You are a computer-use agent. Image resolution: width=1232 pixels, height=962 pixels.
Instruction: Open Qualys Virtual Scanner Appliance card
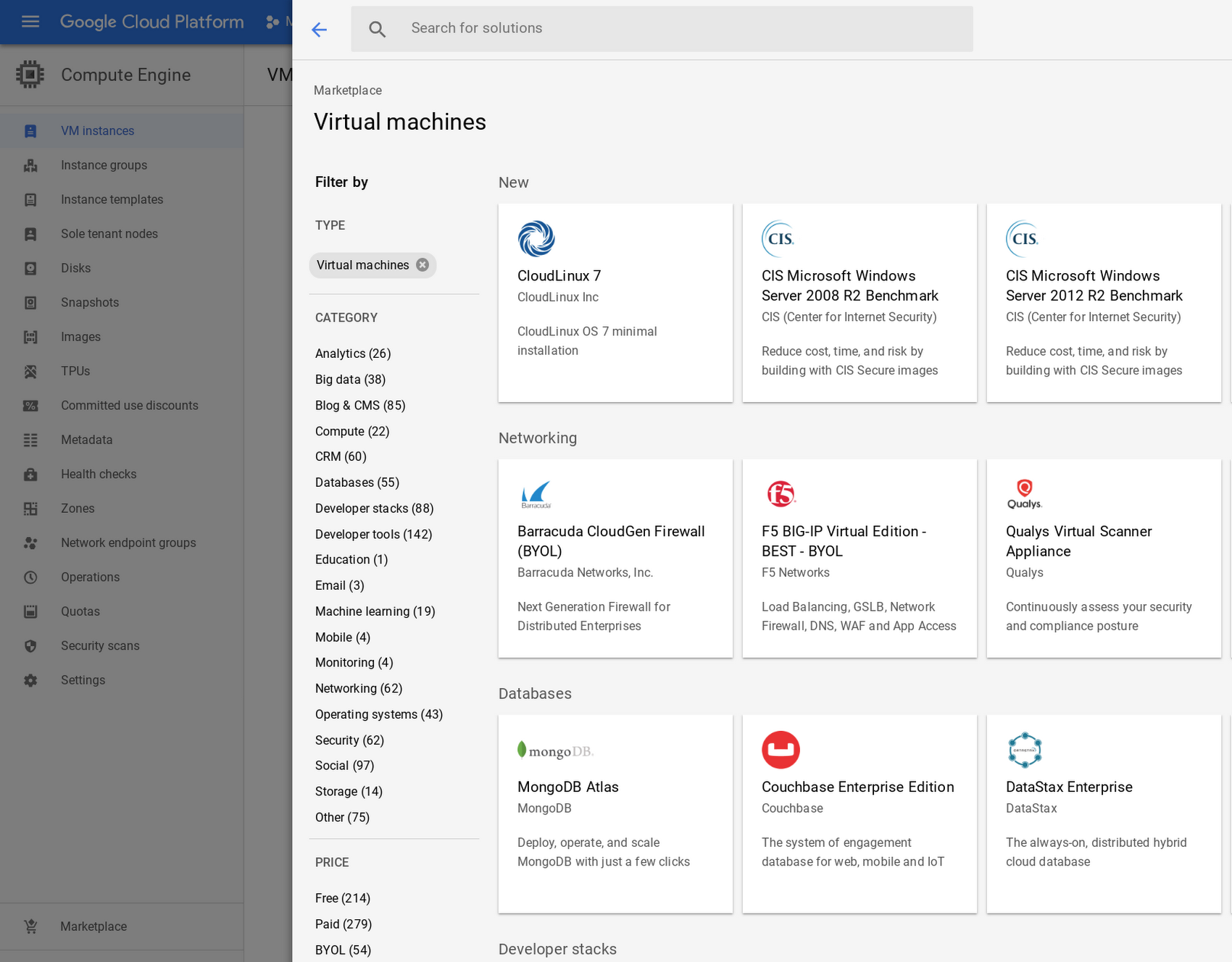(1104, 559)
